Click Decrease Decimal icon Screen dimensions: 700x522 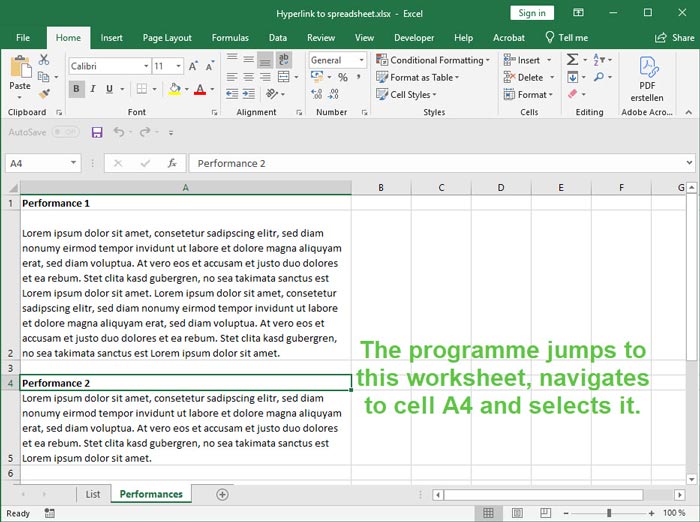[333, 94]
